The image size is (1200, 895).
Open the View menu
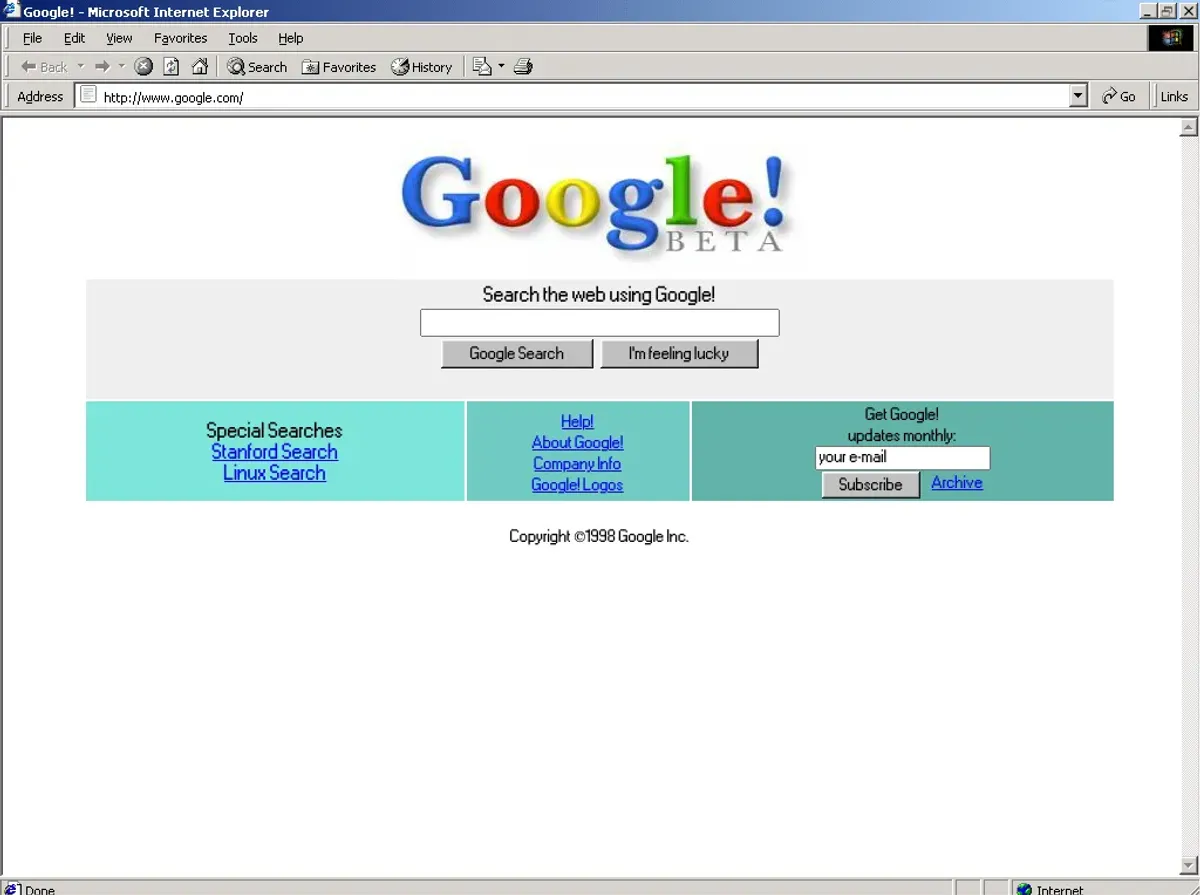pyautogui.click(x=119, y=38)
